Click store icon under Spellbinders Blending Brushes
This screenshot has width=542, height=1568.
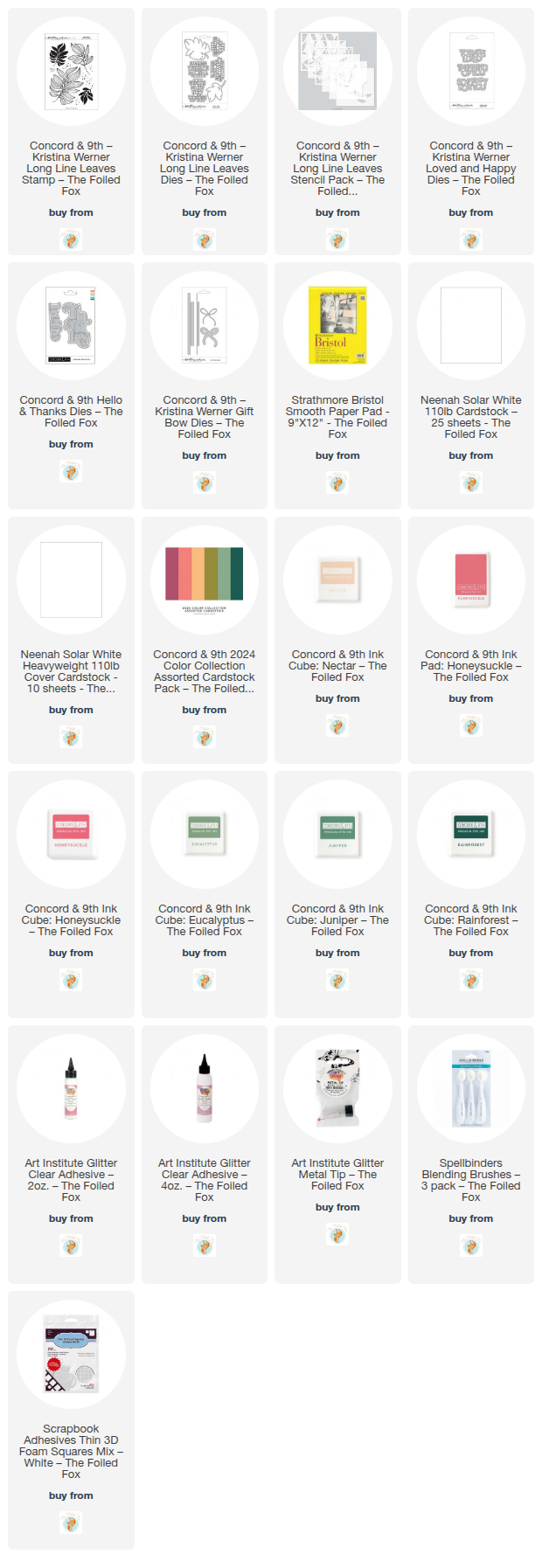coord(470,1245)
